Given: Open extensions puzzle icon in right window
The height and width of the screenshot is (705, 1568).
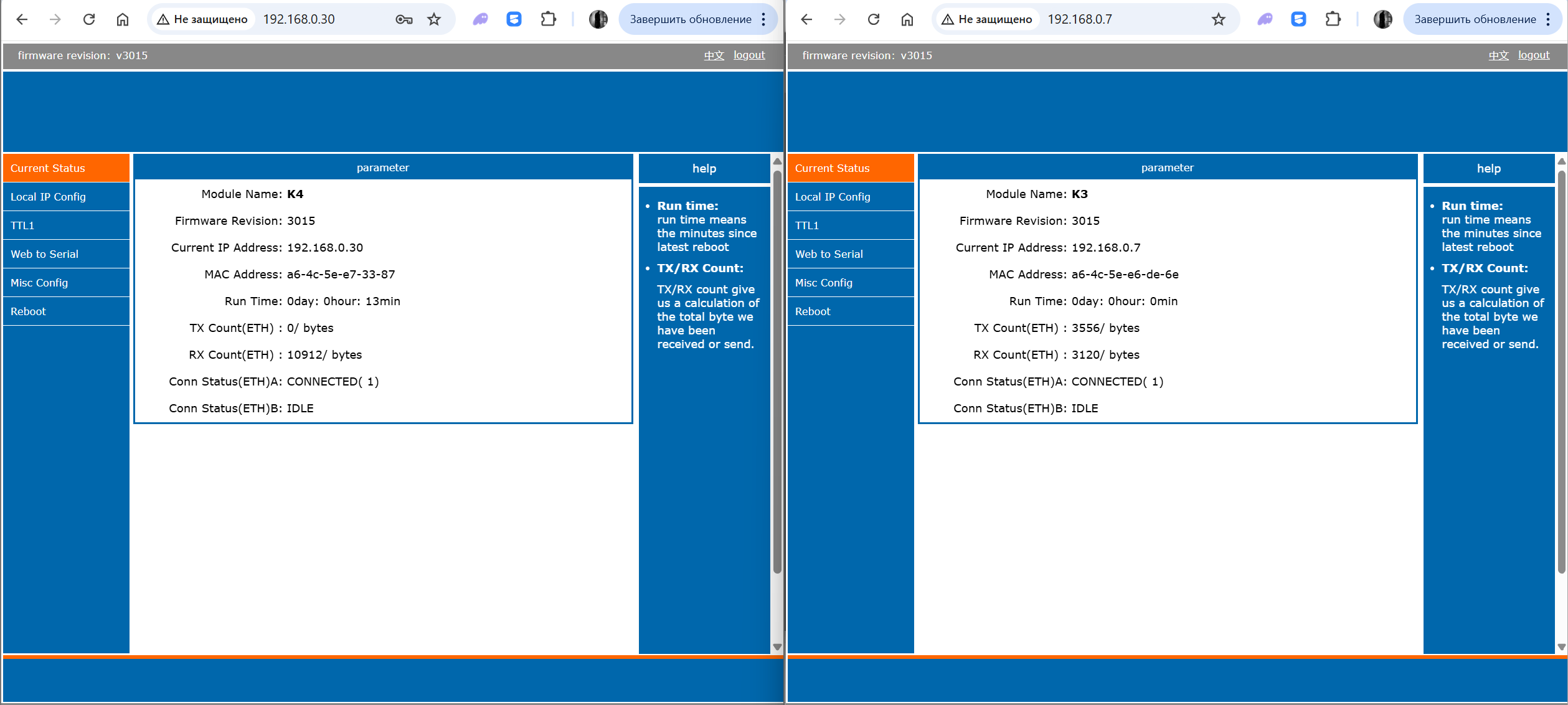Looking at the screenshot, I should pyautogui.click(x=1333, y=19).
